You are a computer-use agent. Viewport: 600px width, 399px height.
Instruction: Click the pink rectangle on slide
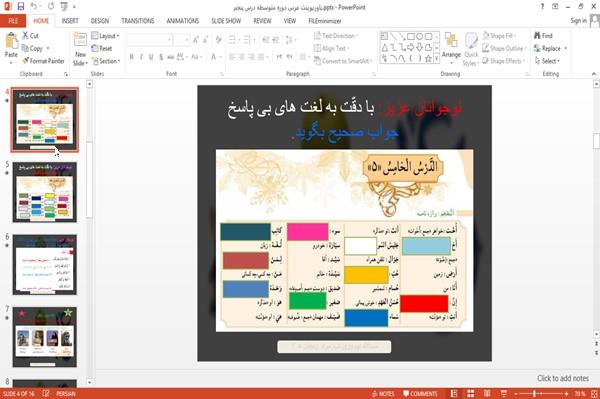[x=308, y=232]
